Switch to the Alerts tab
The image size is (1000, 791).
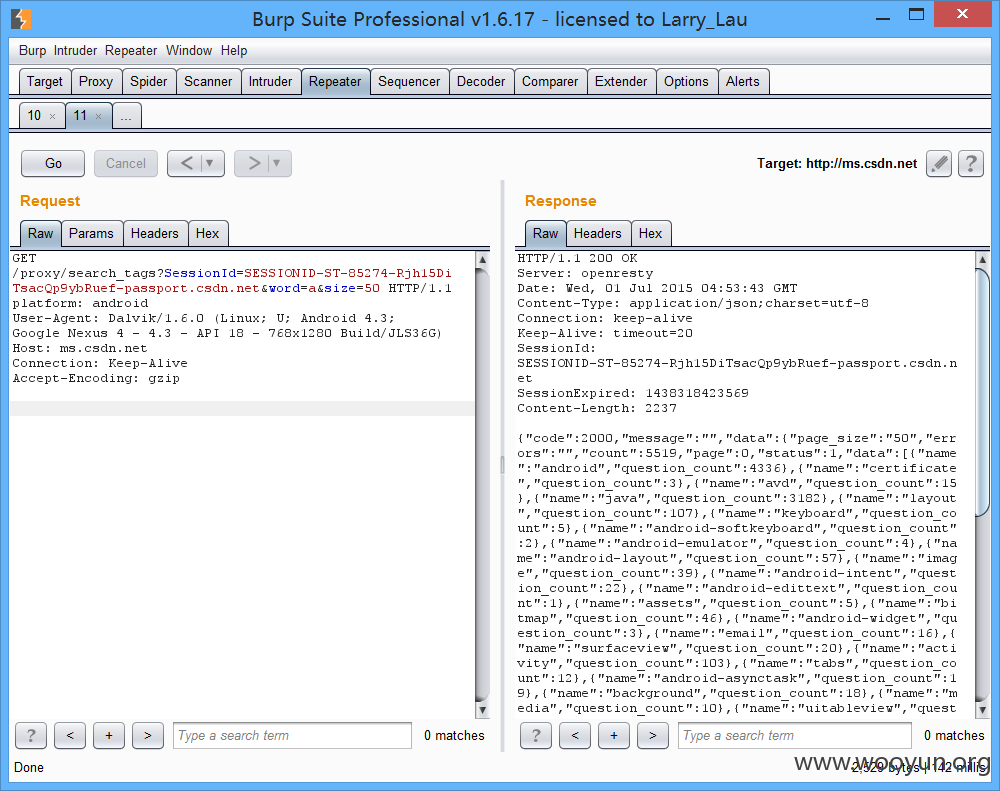click(x=743, y=82)
